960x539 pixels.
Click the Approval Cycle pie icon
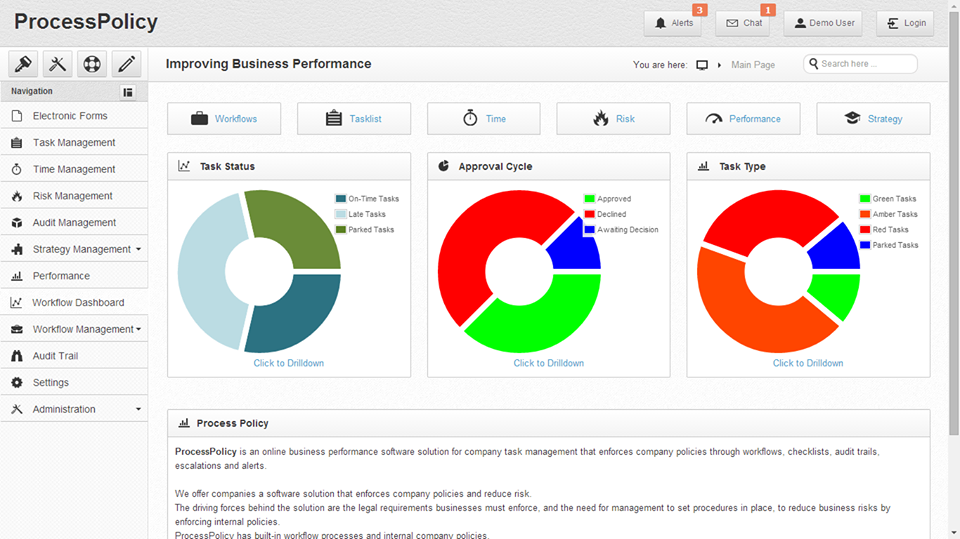coord(444,165)
